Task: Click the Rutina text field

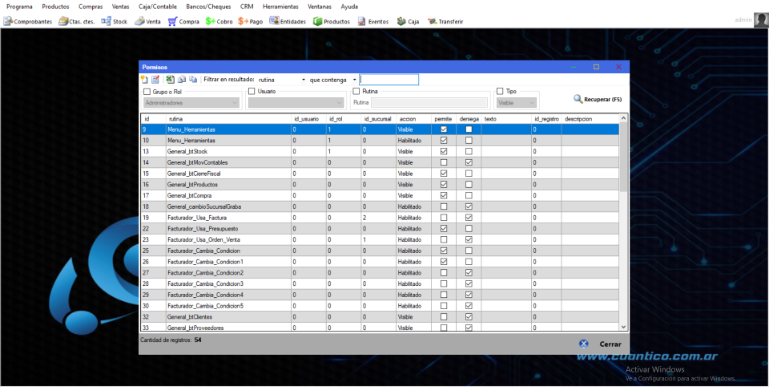Action: [x=429, y=103]
